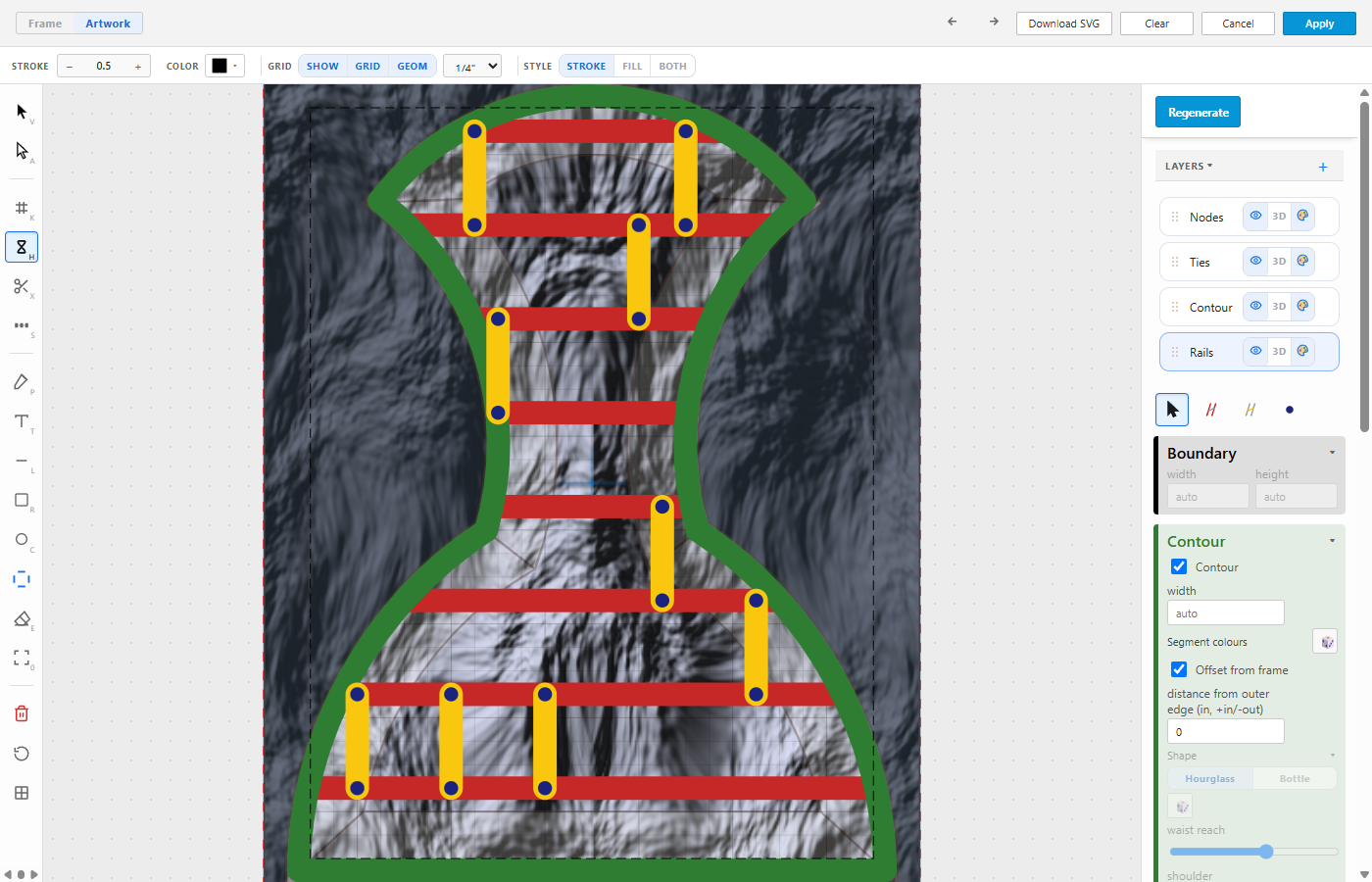1372x882 pixels.
Task: Collapse the Contour section
Action: click(1332, 541)
